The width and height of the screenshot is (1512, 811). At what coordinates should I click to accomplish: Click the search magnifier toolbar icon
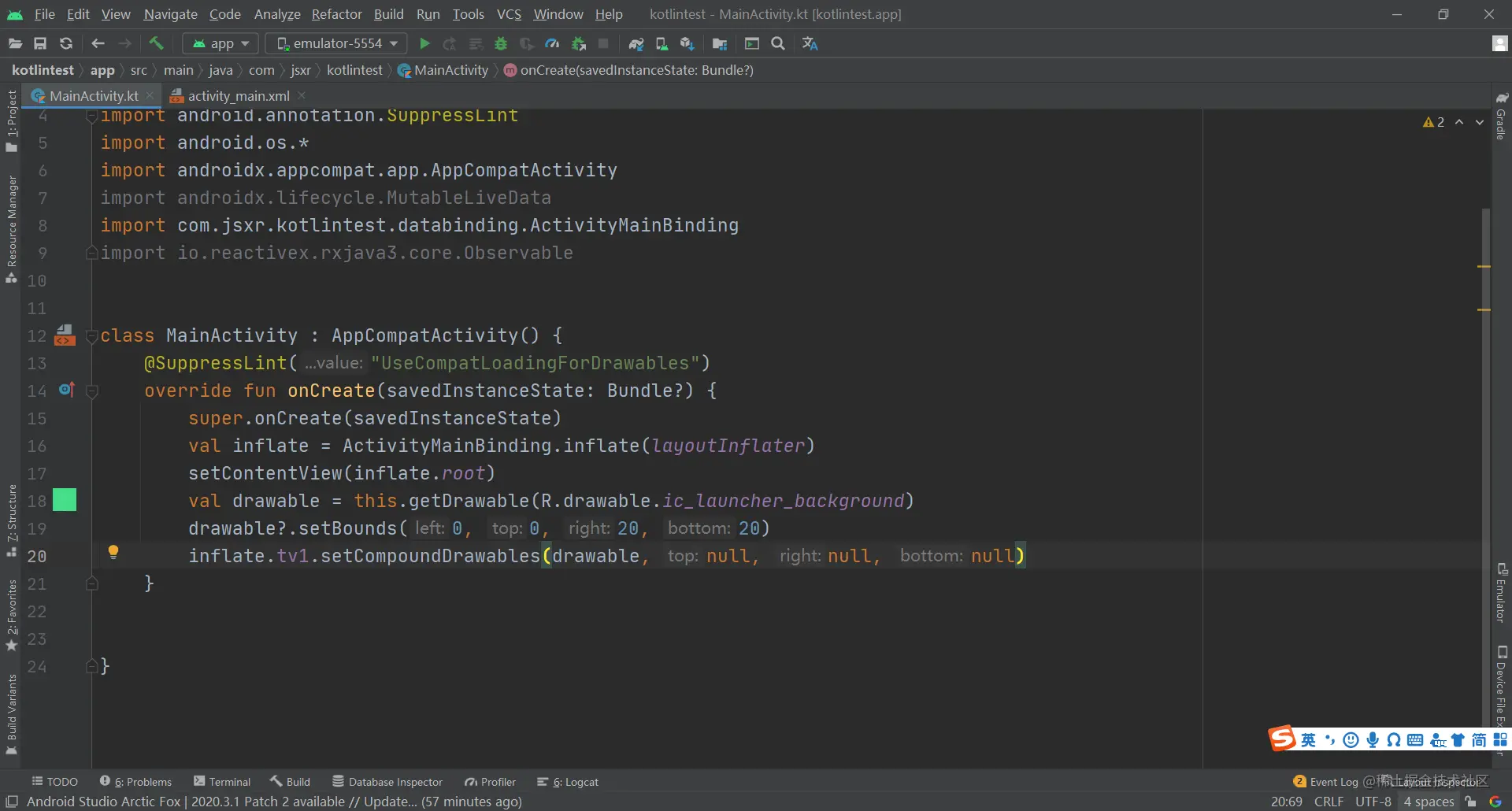778,43
